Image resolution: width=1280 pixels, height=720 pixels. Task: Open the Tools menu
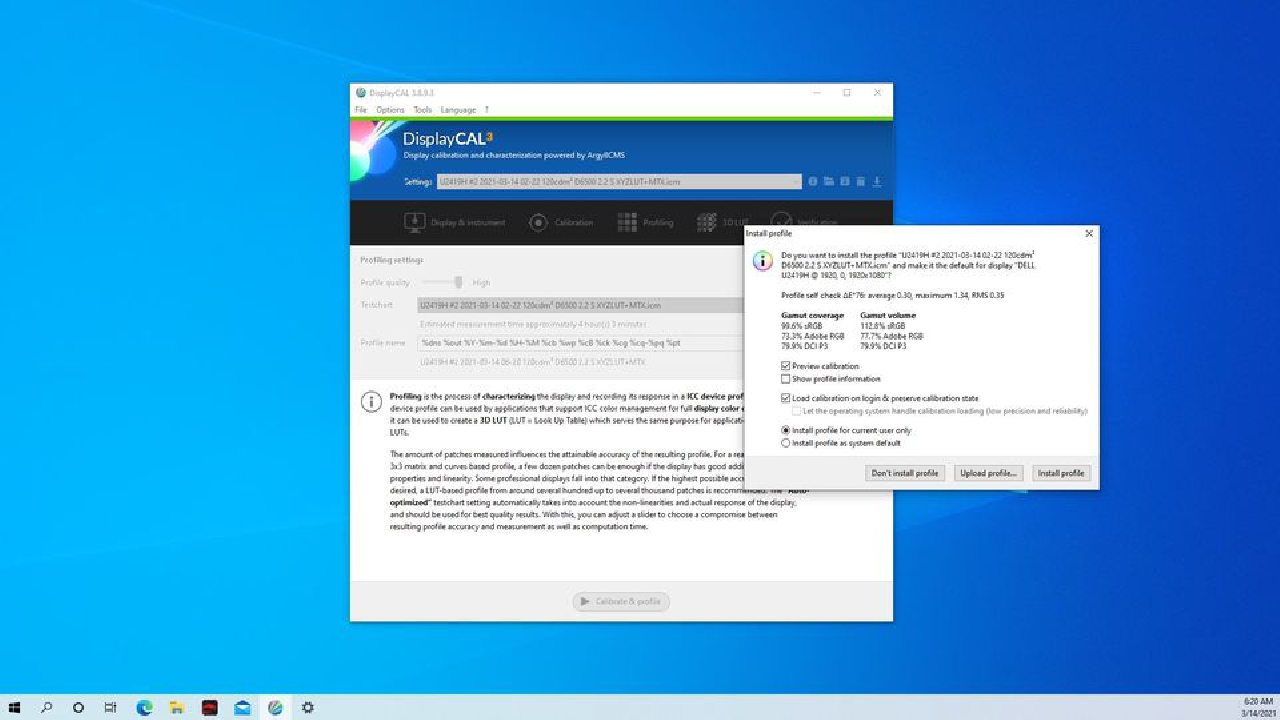coord(423,110)
